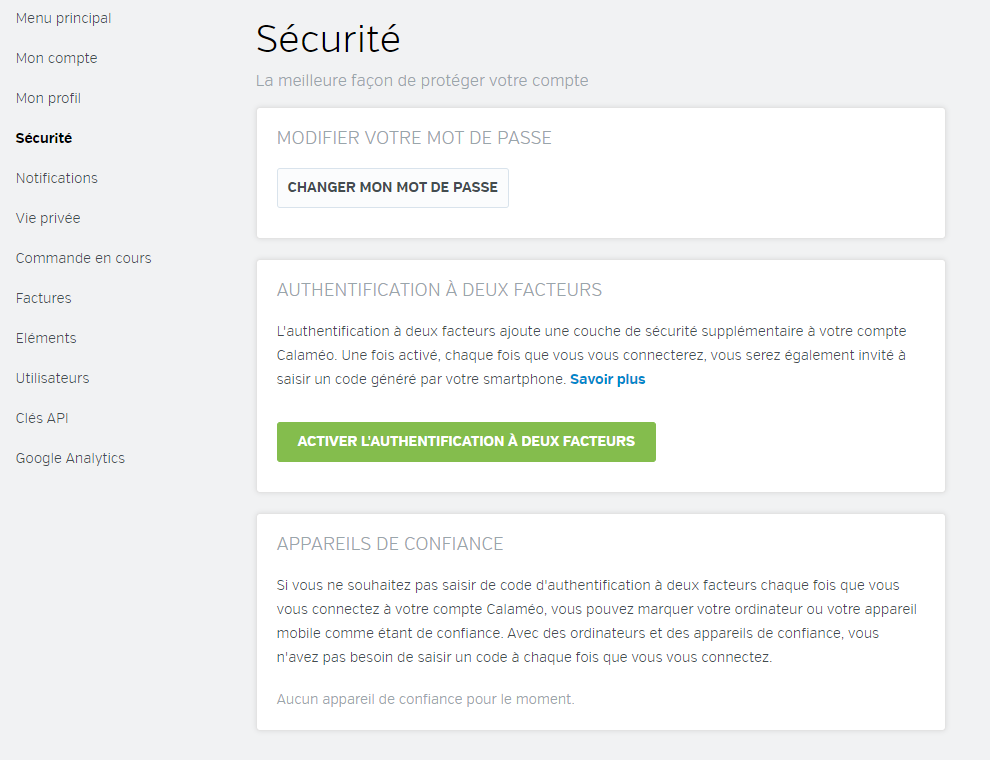990x760 pixels.
Task: Navigate to Vie privée page
Action: pos(48,218)
